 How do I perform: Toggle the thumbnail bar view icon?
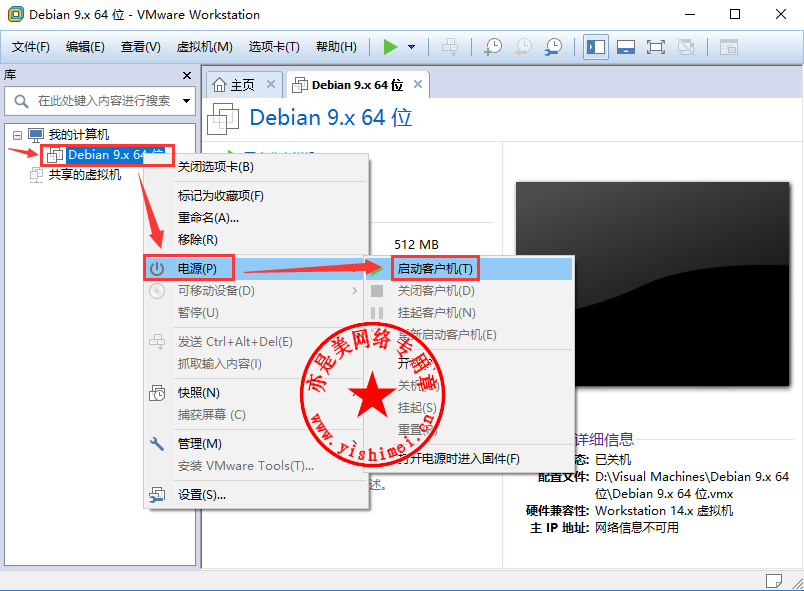point(626,47)
